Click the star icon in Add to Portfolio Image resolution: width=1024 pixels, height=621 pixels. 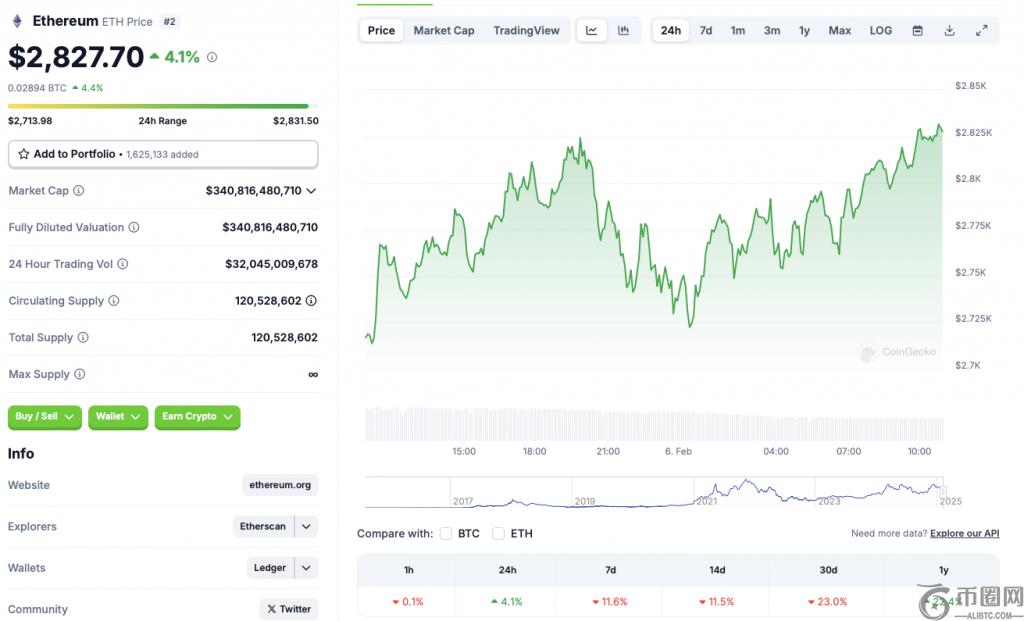[24, 154]
